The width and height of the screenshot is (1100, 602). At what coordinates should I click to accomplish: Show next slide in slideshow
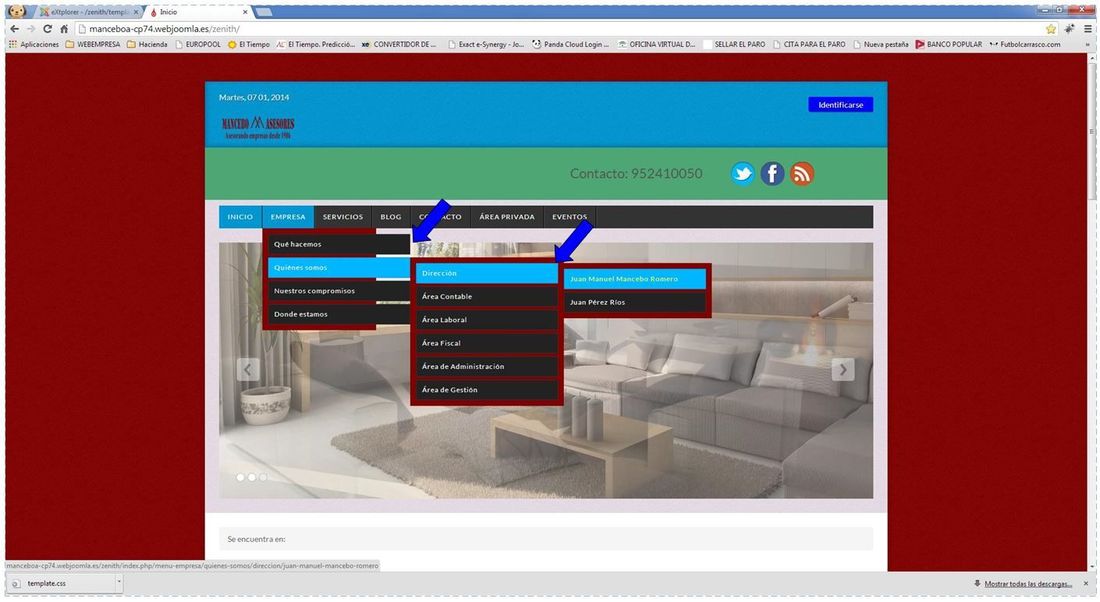(843, 369)
